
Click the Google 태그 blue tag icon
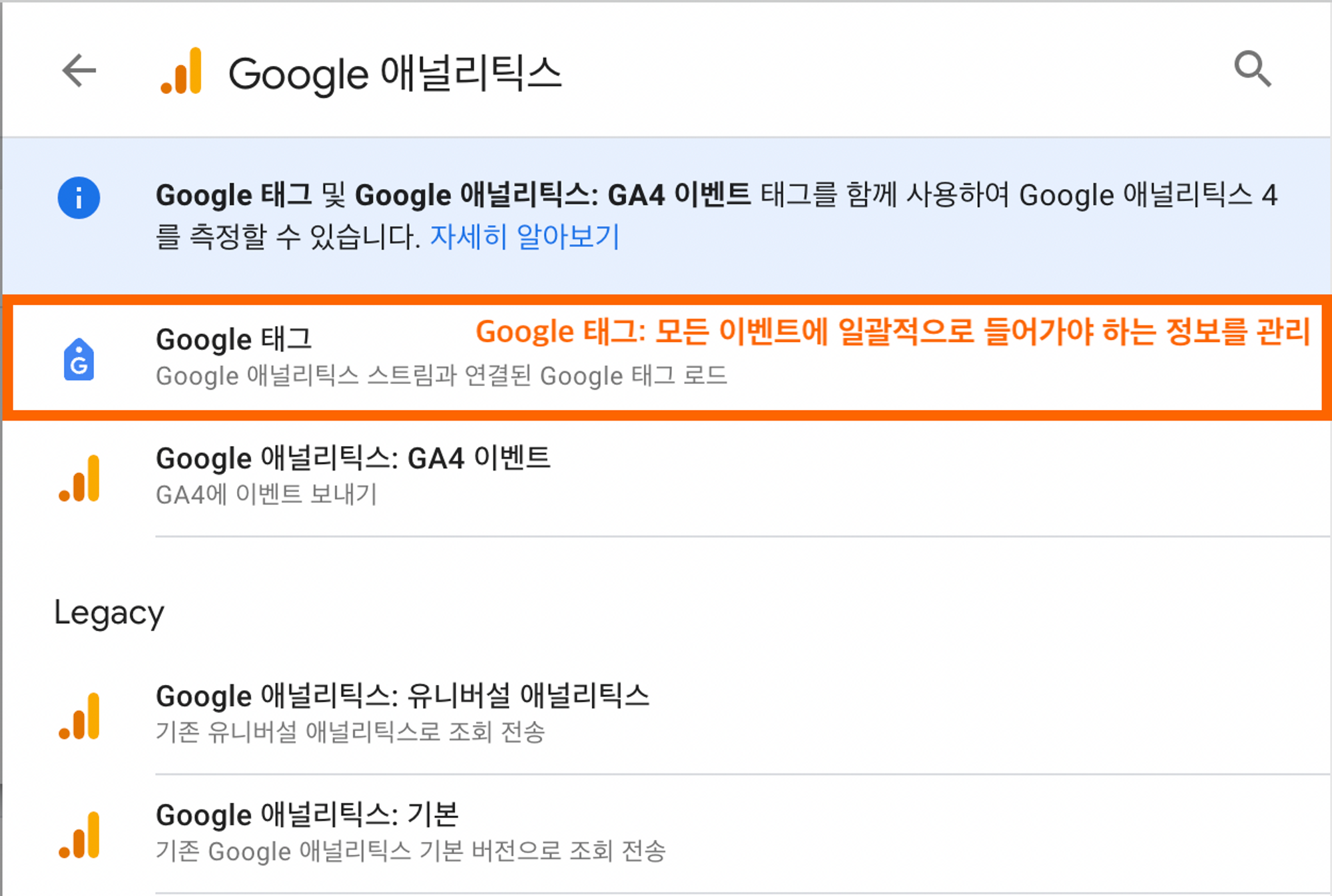[79, 359]
